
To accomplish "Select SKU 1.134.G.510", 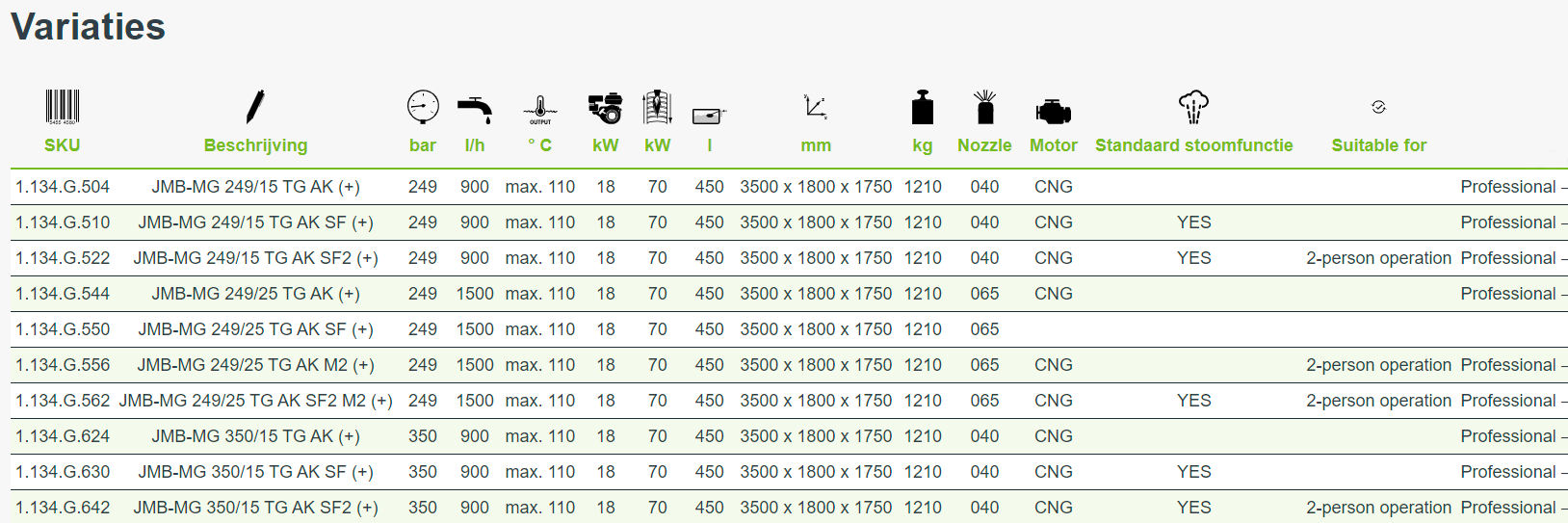I will (63, 222).
